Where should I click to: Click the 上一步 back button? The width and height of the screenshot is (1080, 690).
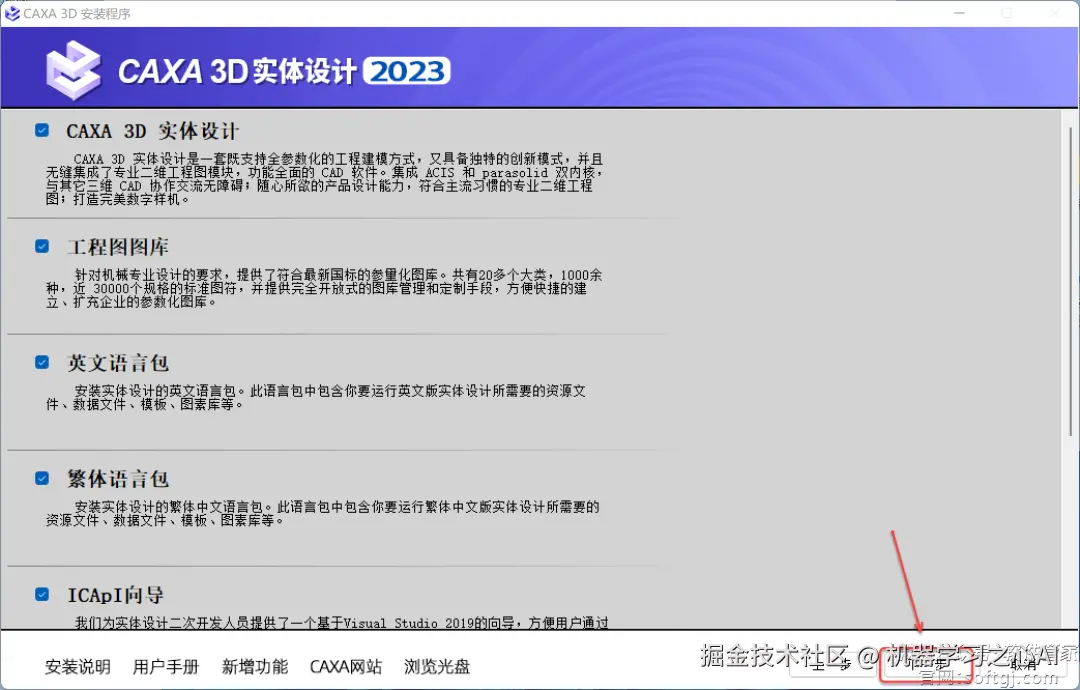pyautogui.click(x=832, y=665)
